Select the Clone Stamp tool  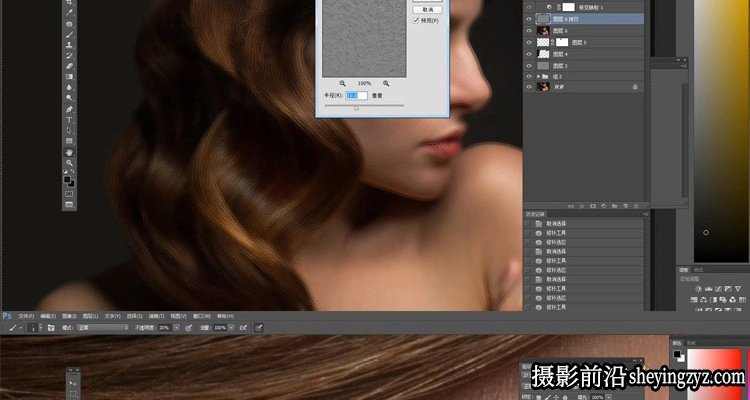69,45
